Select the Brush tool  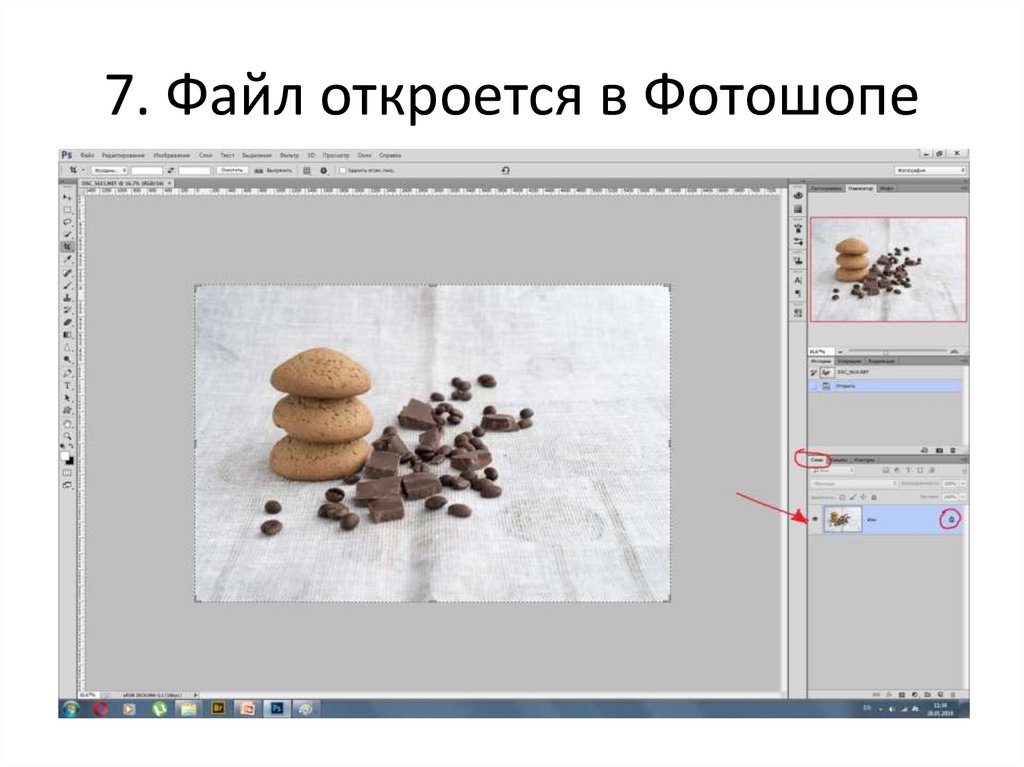[x=67, y=285]
